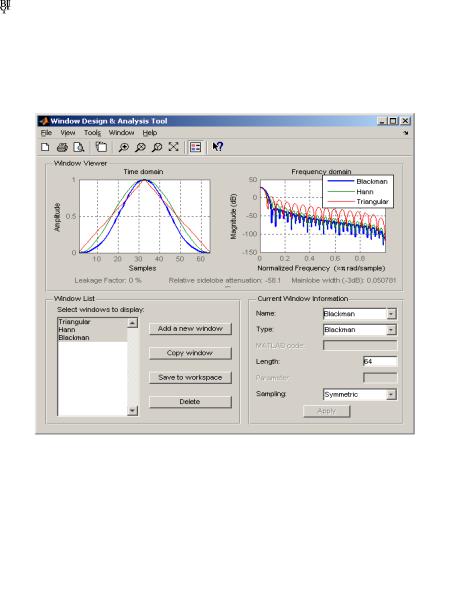
Task: Click the green Hann legend line sample
Action: (340, 191)
